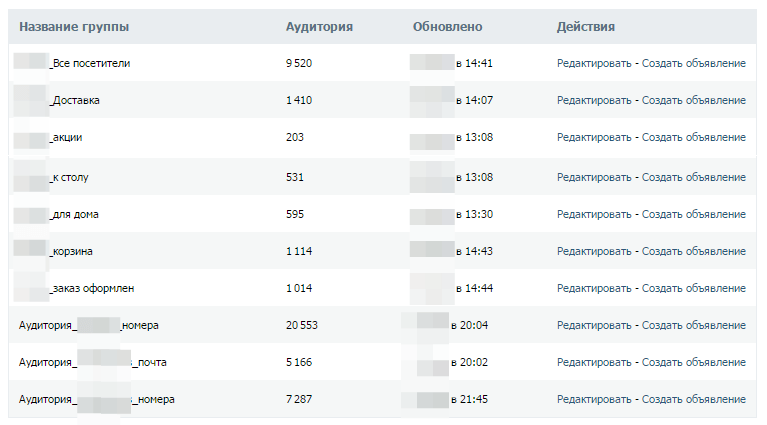Screen dimensions: 767x425
Task: Select the _заказ оформлен group name
Action: click(x=92, y=289)
